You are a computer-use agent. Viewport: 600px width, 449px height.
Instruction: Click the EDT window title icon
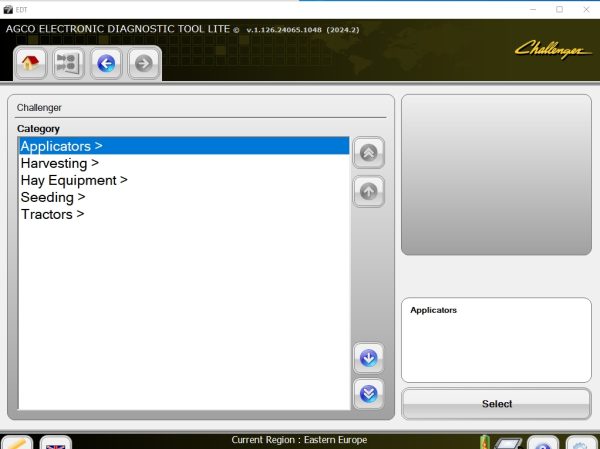(x=8, y=10)
